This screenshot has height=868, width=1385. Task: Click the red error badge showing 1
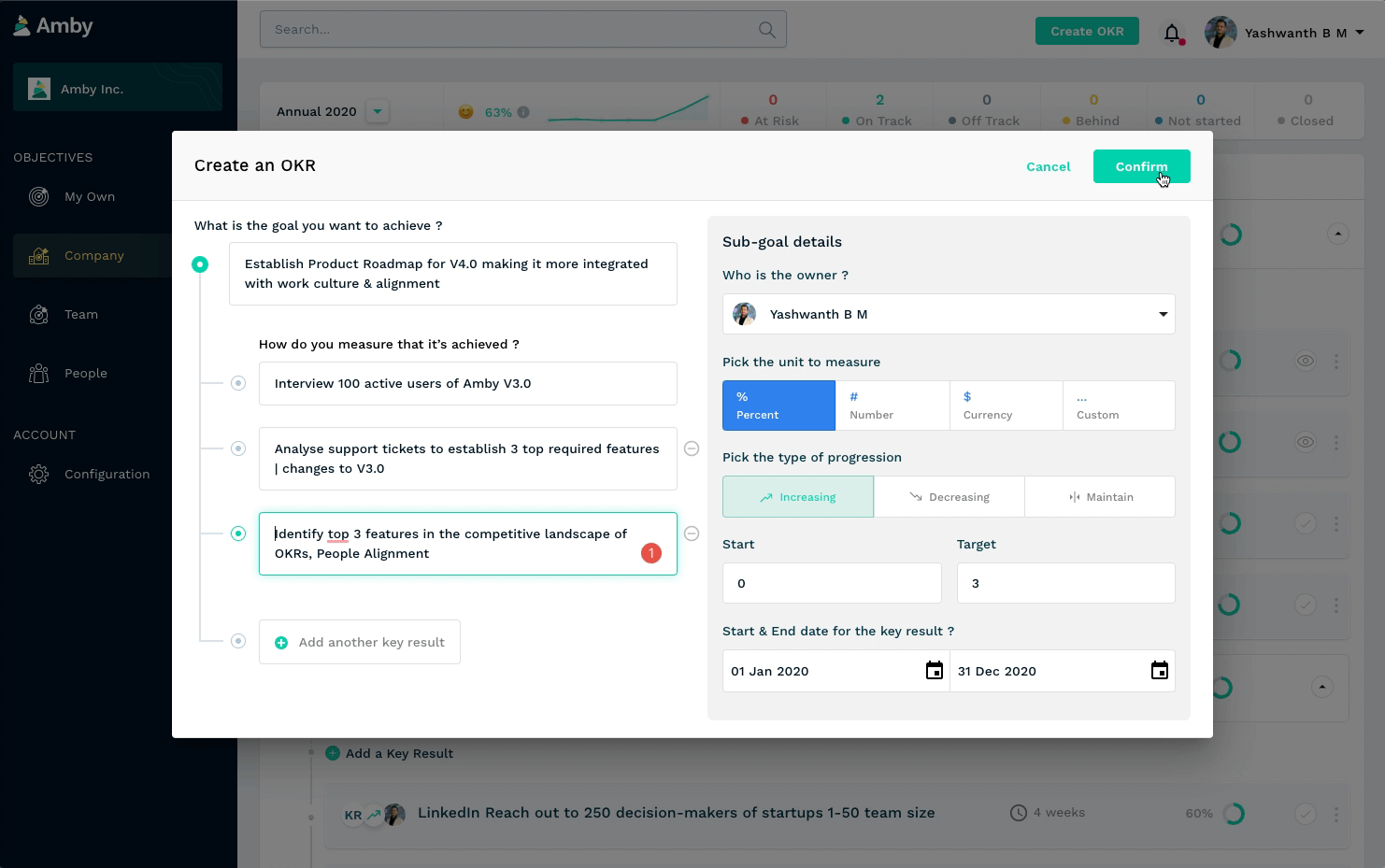(651, 553)
